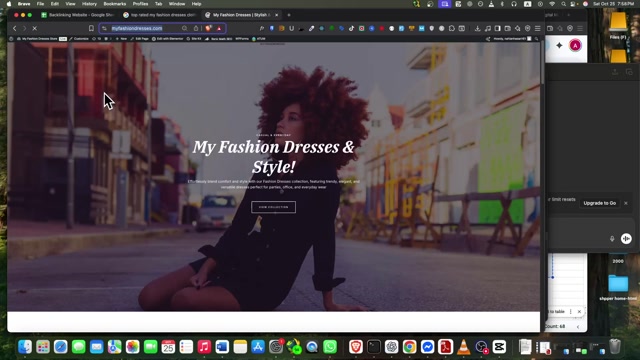Open Safari from the Dock
Viewport: 640px width, 360px height.
pyautogui.click(x=61, y=347)
